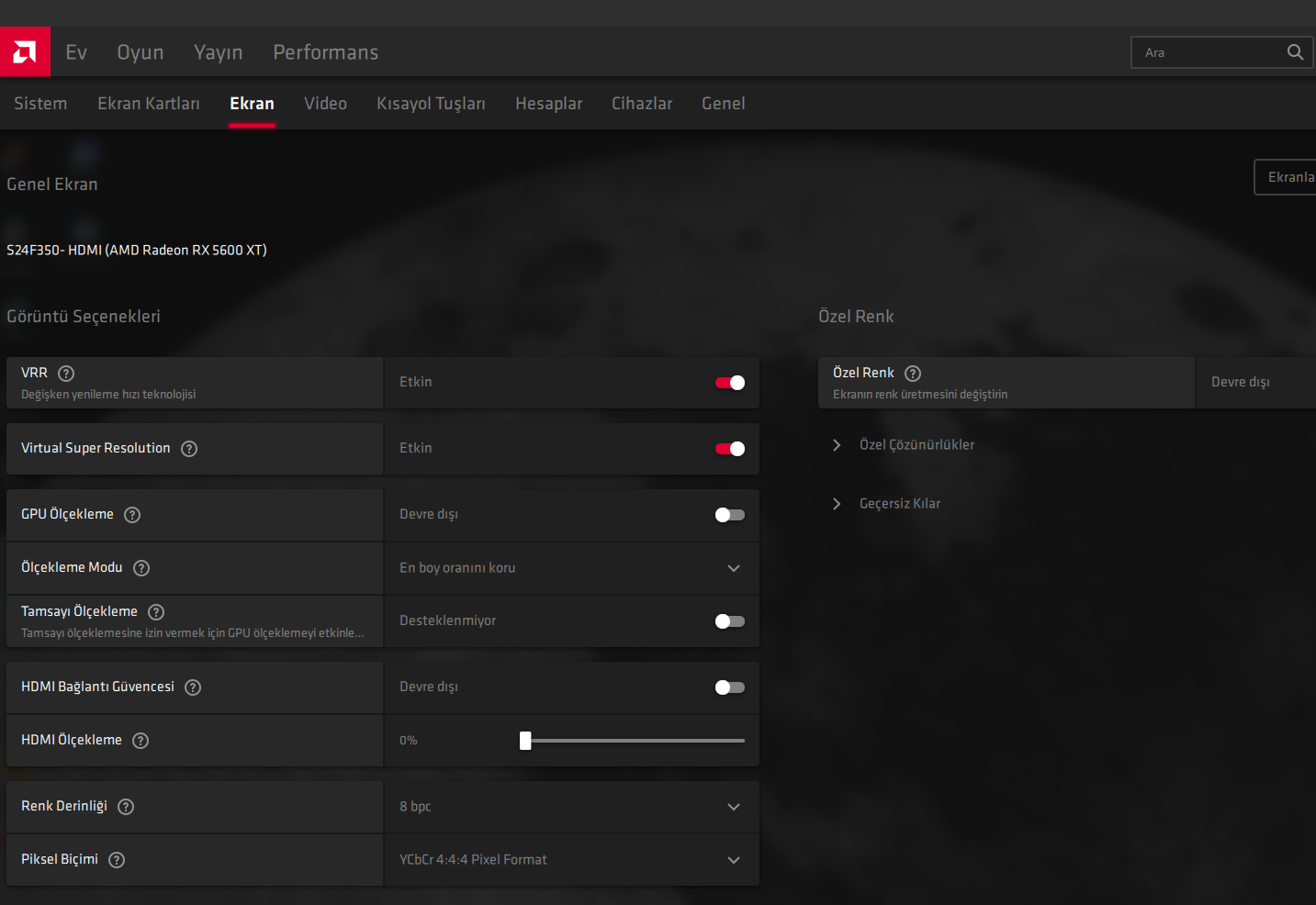Open Ölçekleme Modu help icon
Viewport: 1316px width, 905px height.
(x=141, y=568)
